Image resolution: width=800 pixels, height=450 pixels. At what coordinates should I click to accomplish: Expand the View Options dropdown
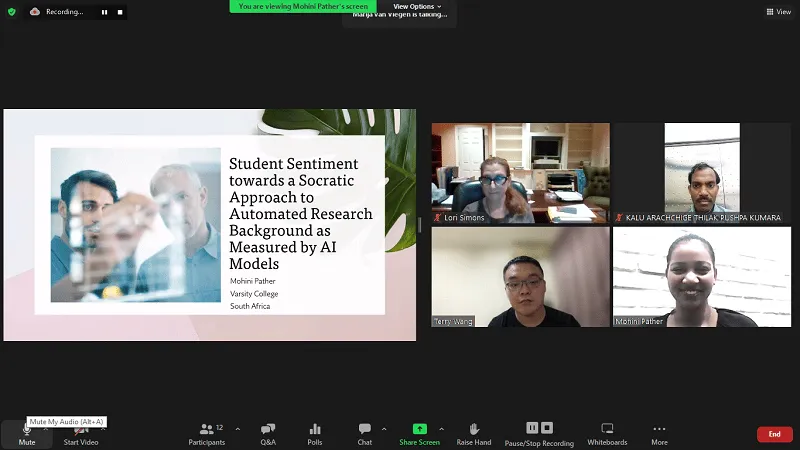tap(417, 6)
